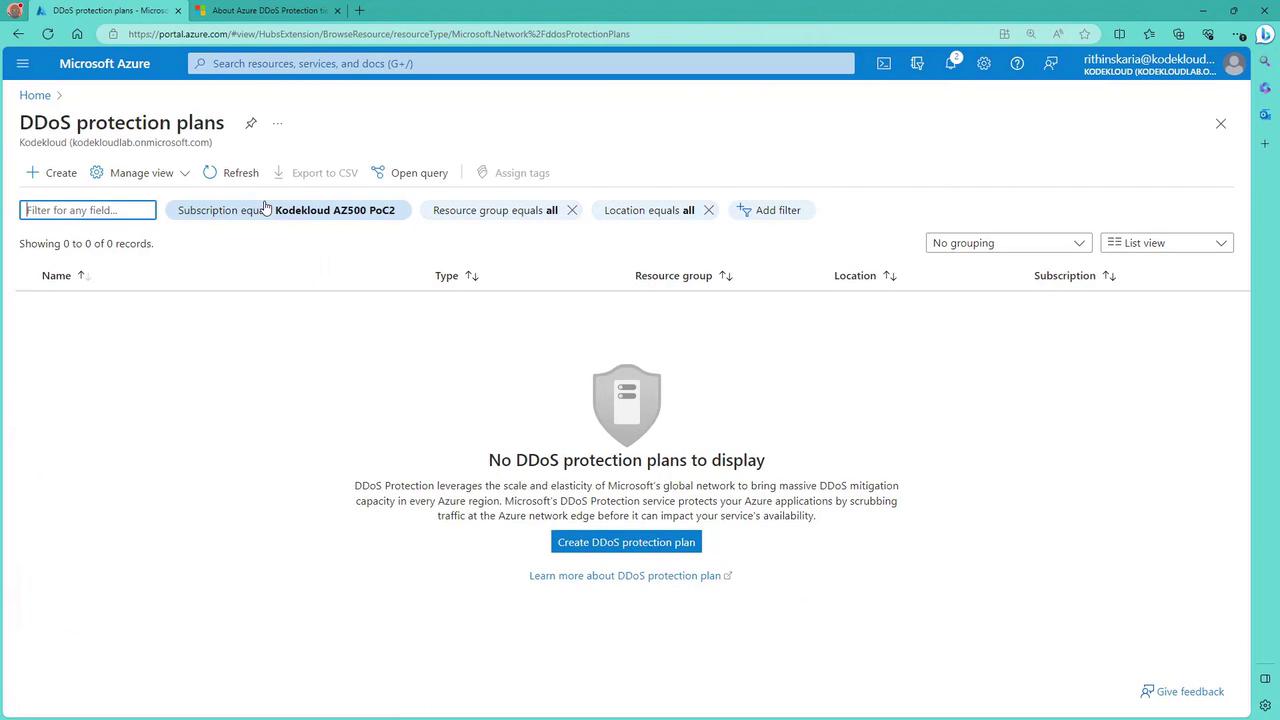Image resolution: width=1280 pixels, height=720 pixels.
Task: Open Azure portal settings gear
Action: click(984, 63)
